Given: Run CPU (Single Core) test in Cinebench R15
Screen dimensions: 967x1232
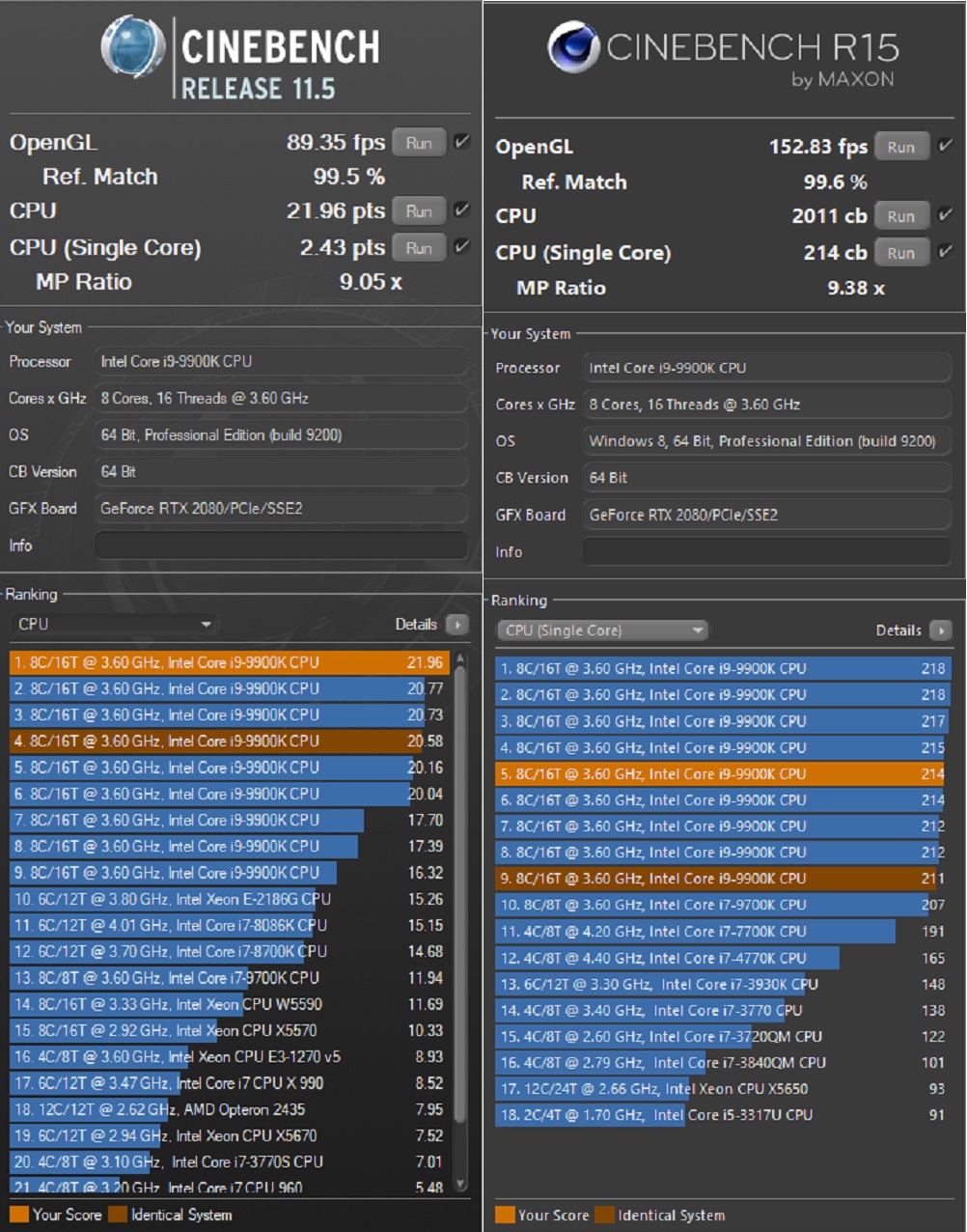Looking at the screenshot, I should tap(901, 253).
